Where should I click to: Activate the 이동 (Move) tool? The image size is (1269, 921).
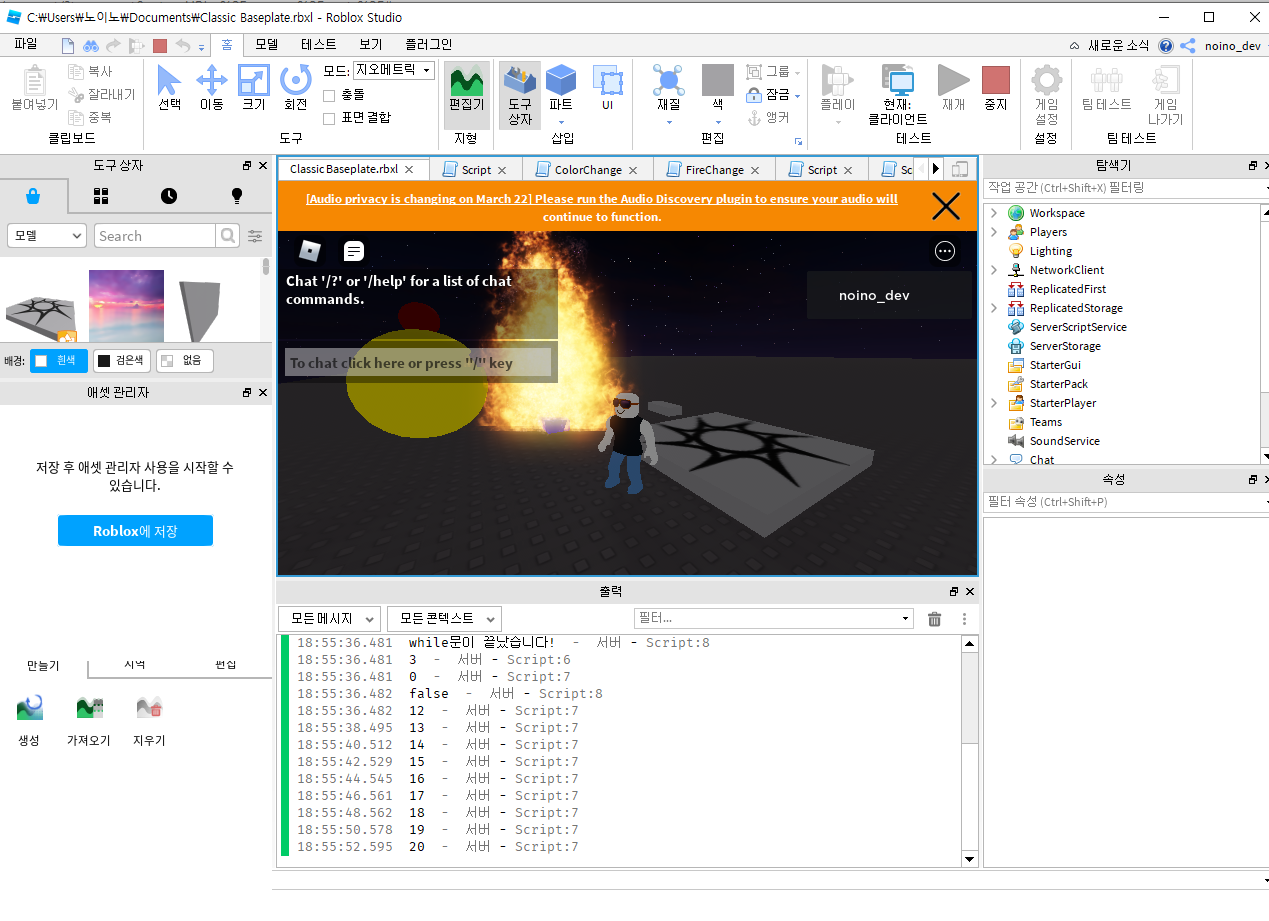click(x=211, y=87)
